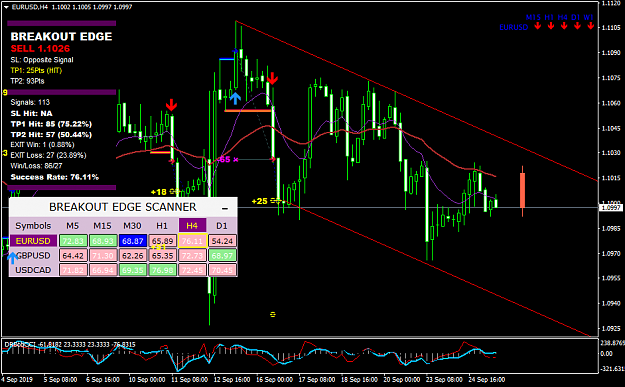Click the red down arrow under top-right H1
625x387 pixels.
(551, 26)
